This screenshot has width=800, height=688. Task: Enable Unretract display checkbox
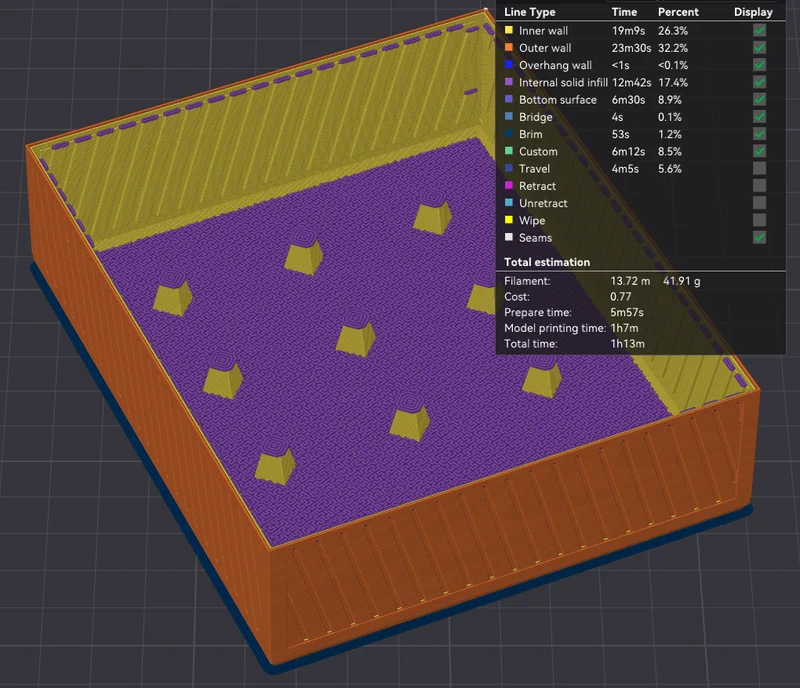pos(759,203)
